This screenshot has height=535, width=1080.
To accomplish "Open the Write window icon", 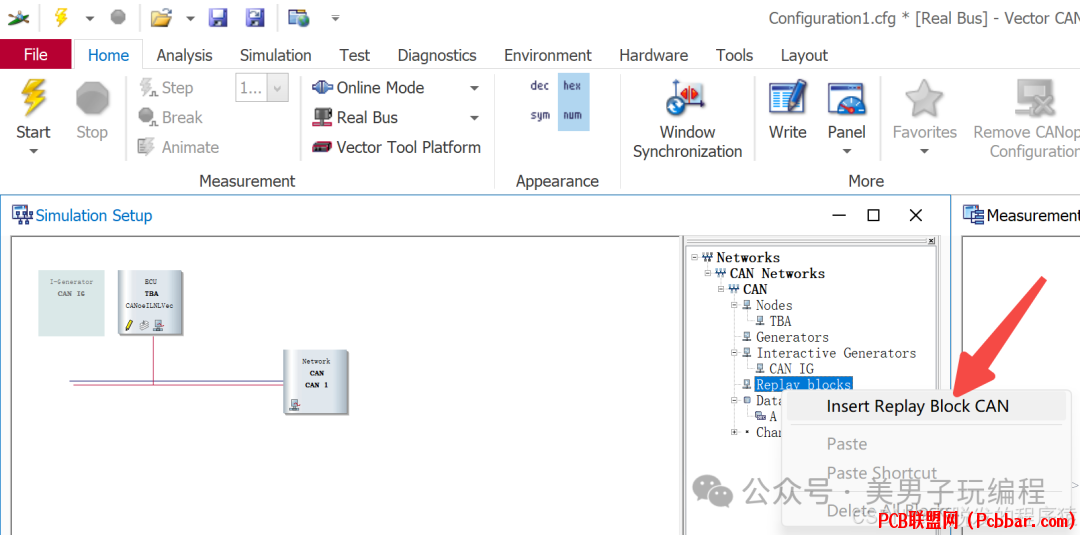I will [x=787, y=98].
